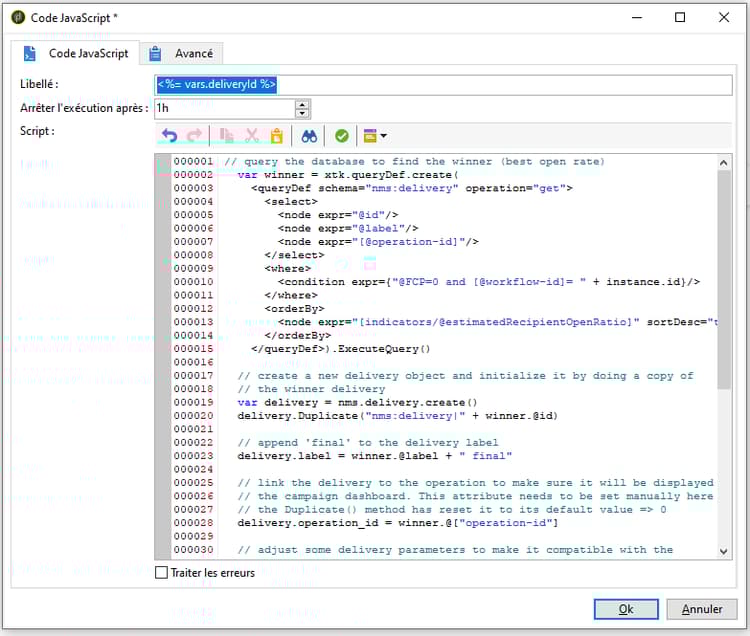Click the Cut scissors icon
Screen dimensions: 750x636
click(252, 135)
